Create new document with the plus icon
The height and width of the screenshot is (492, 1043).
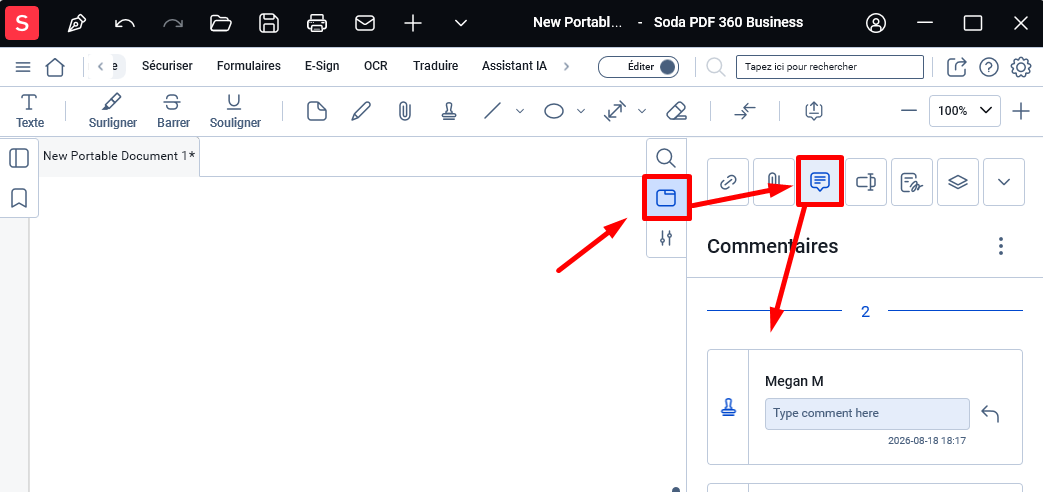(413, 23)
